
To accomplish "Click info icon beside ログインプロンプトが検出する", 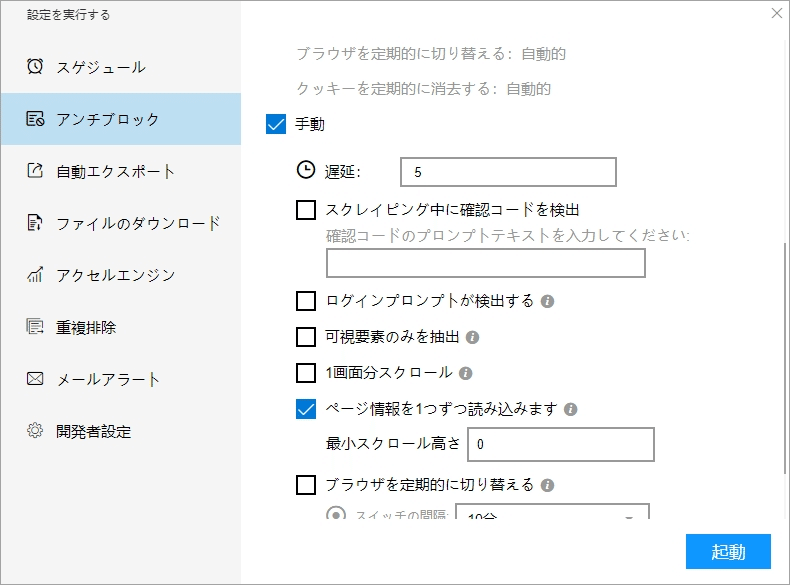I will coord(547,301).
